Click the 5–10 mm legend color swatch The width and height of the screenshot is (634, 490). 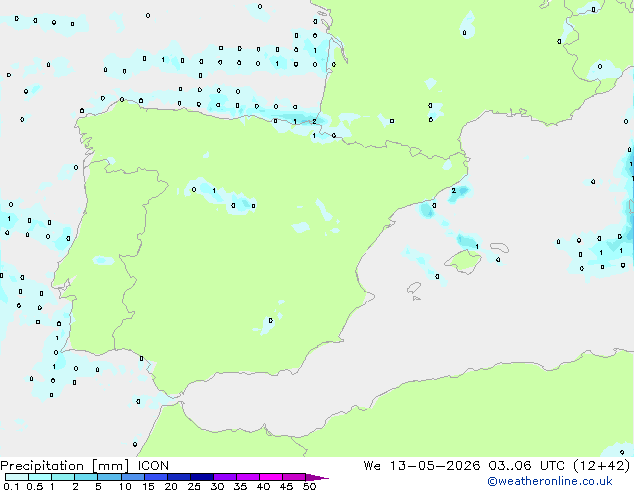pyautogui.click(x=109, y=477)
